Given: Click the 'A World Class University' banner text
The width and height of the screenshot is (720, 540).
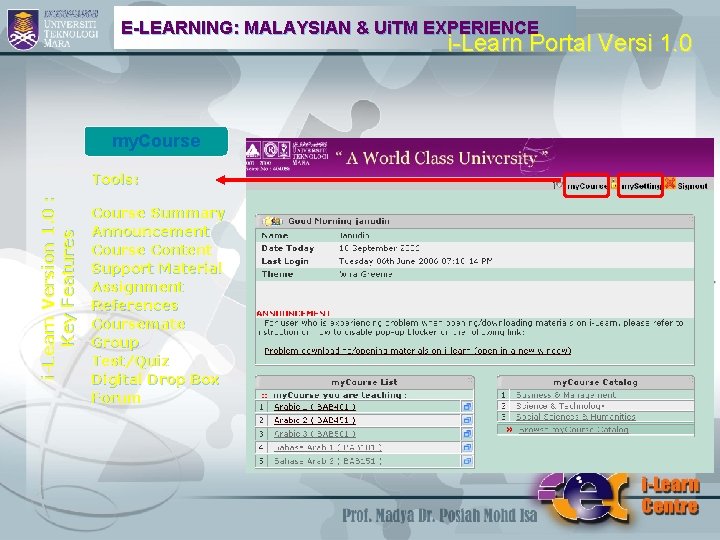Looking at the screenshot, I should (441, 158).
